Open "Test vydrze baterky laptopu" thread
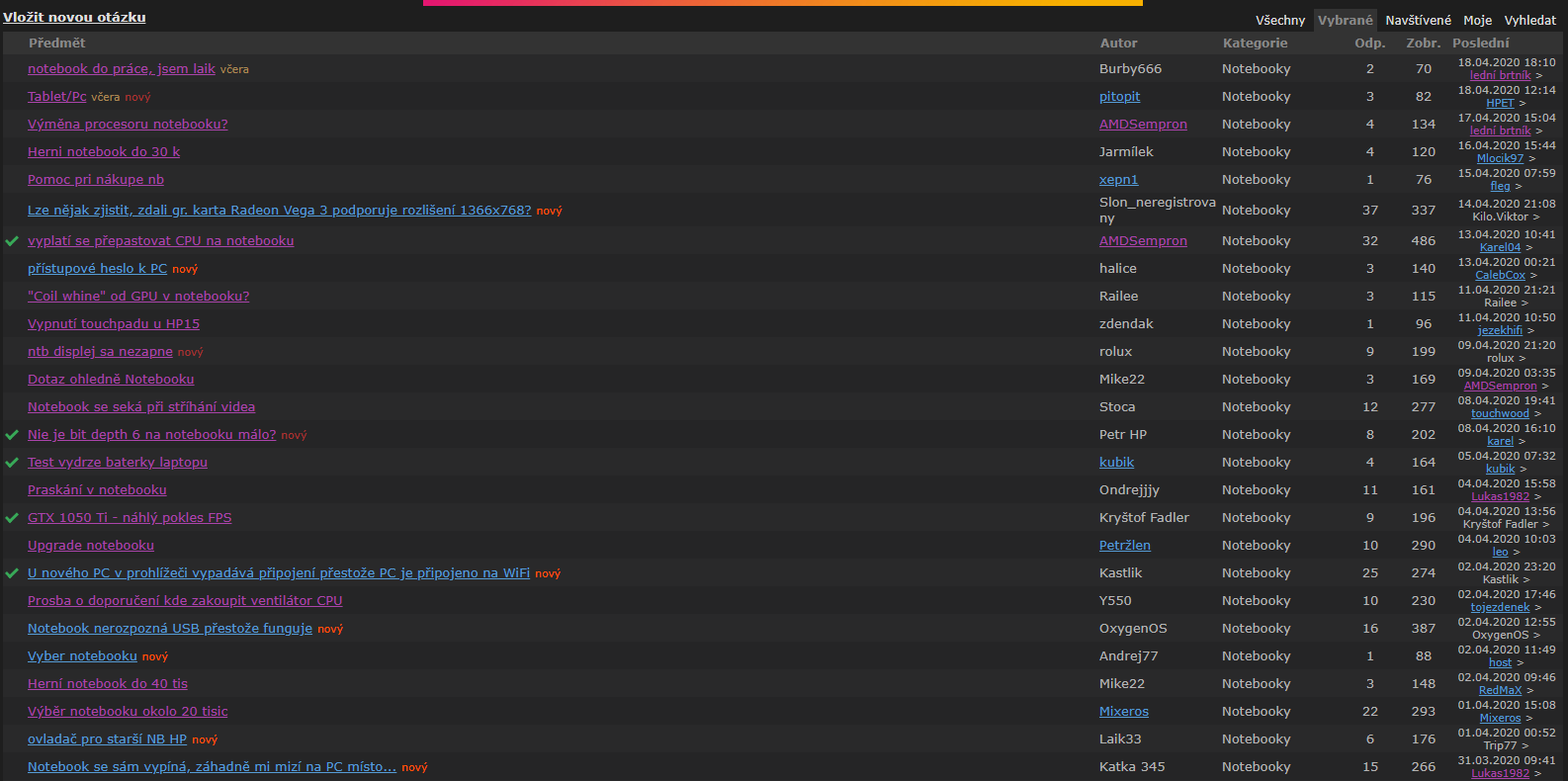The height and width of the screenshot is (781, 1568). point(118,463)
